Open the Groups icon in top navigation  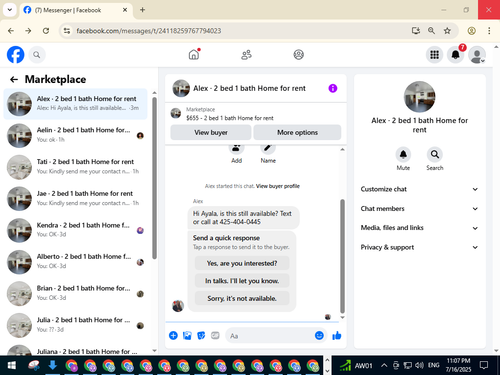[x=298, y=55]
